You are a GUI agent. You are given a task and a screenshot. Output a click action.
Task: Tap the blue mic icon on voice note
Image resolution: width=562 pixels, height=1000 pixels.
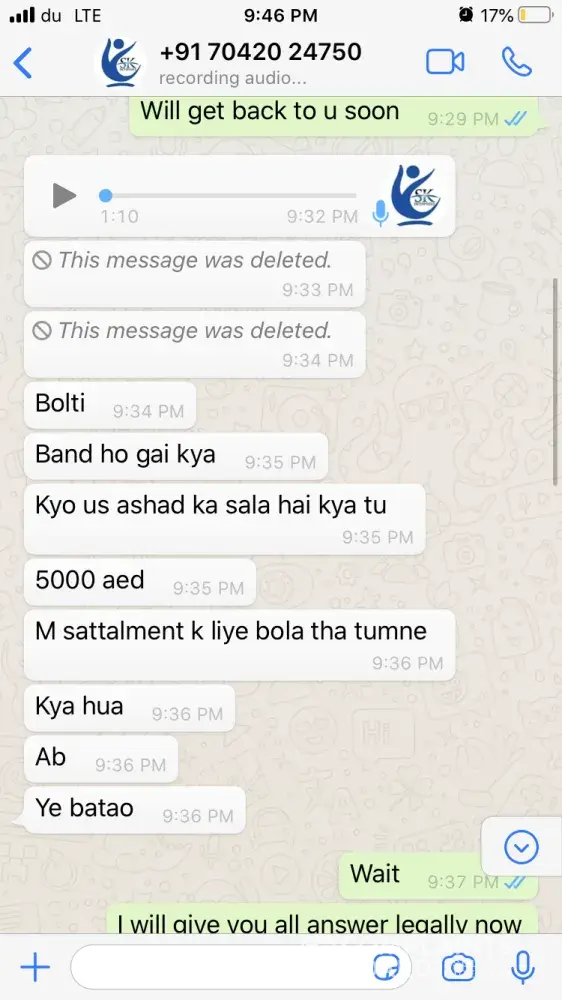point(380,213)
